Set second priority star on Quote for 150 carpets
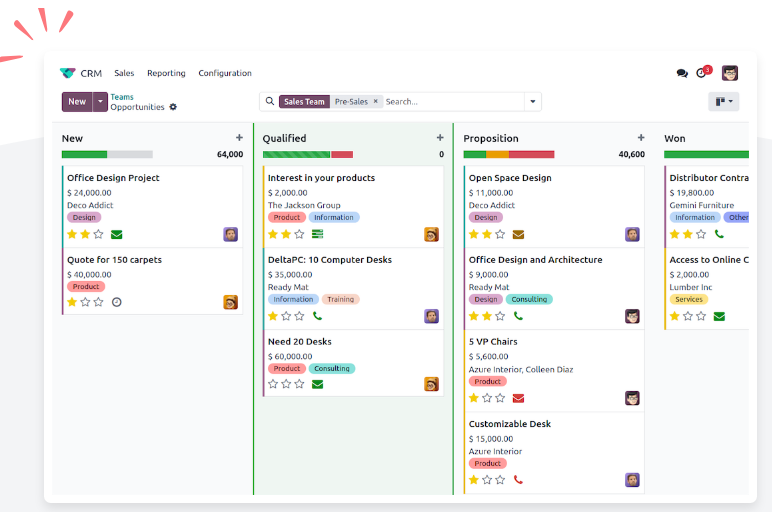This screenshot has width=772, height=512. [x=85, y=302]
